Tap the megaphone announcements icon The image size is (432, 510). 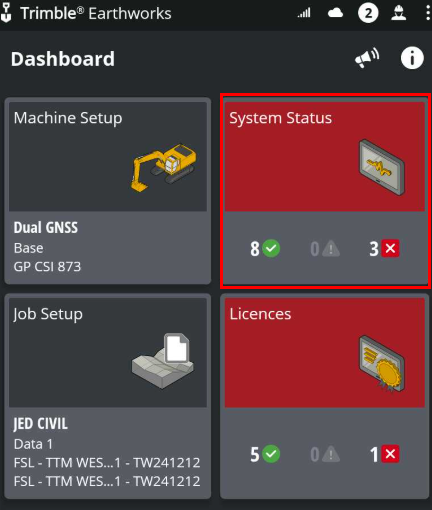click(x=367, y=58)
